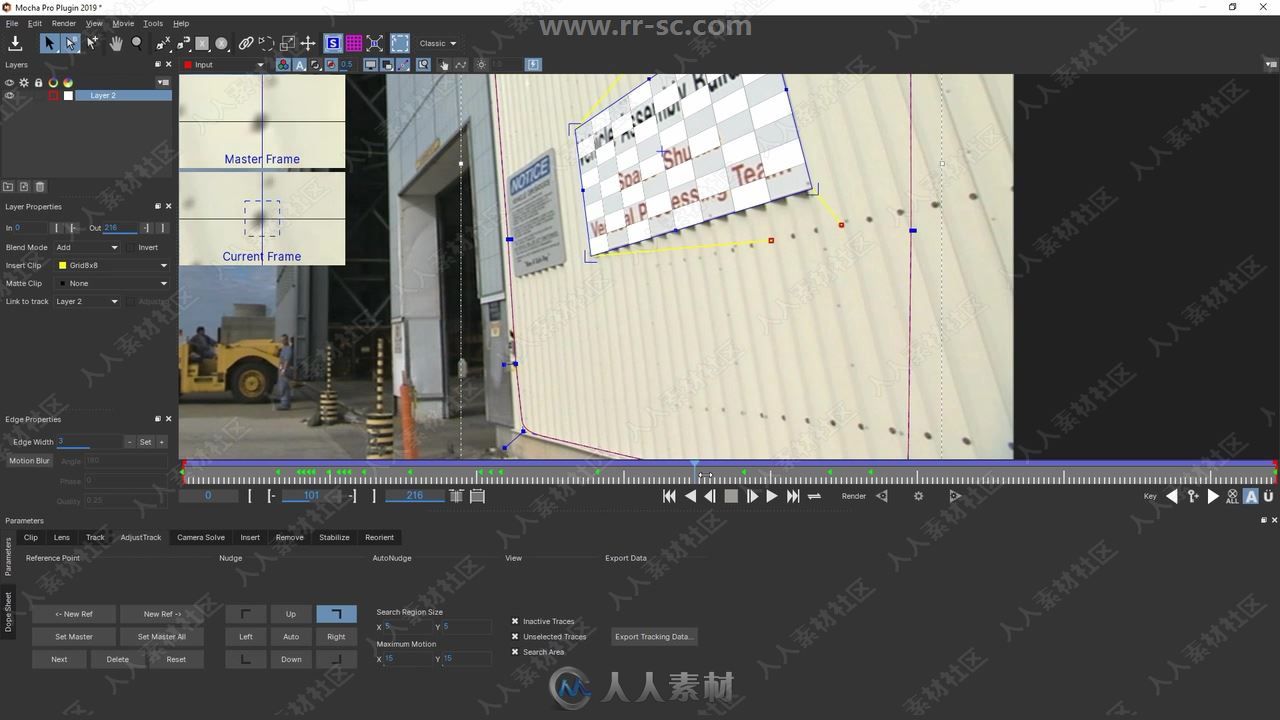Viewport: 1280px width, 720px height.
Task: Toggle the Autokey 'A' button
Action: [x=1251, y=496]
